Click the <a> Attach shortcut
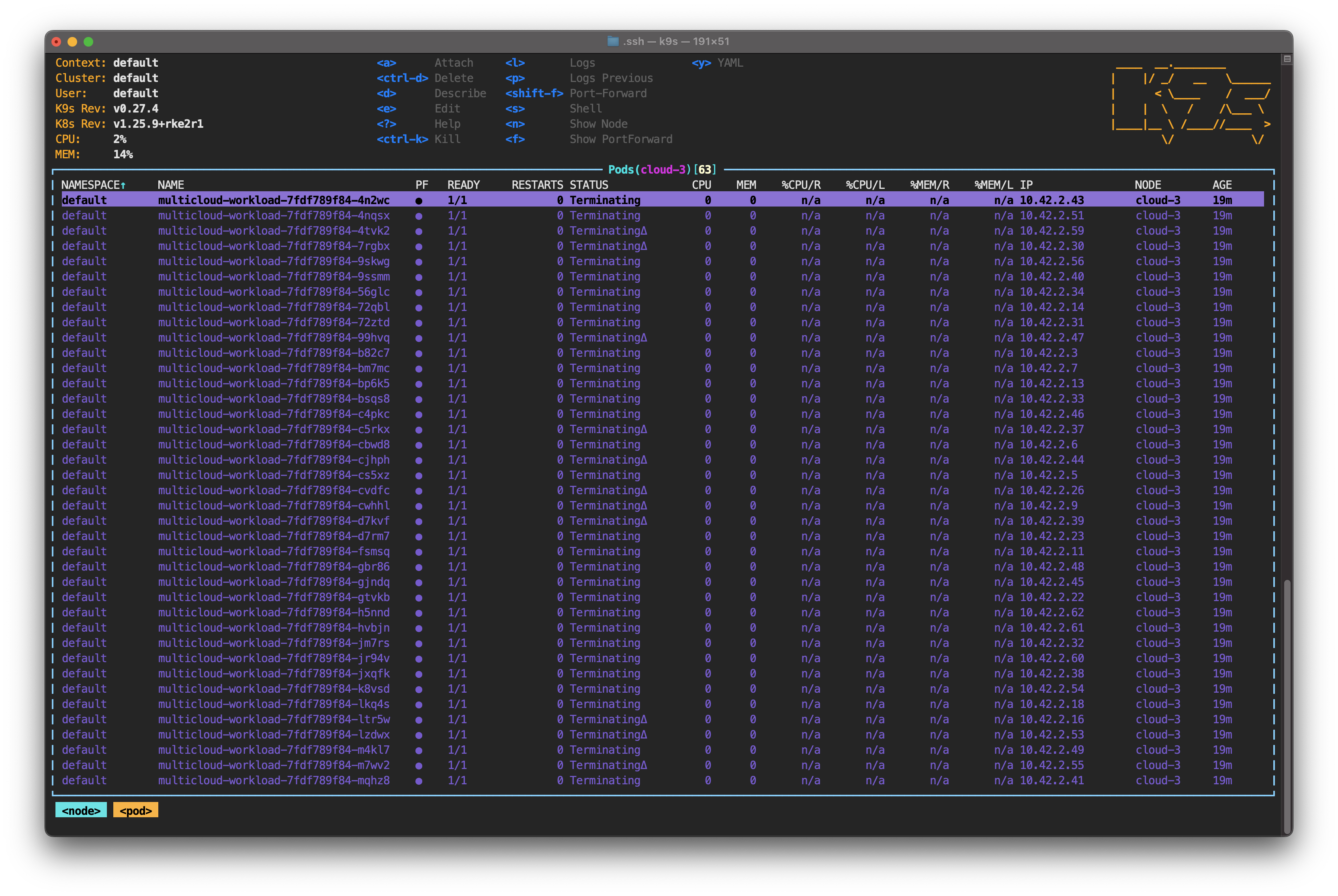 pyautogui.click(x=425, y=63)
